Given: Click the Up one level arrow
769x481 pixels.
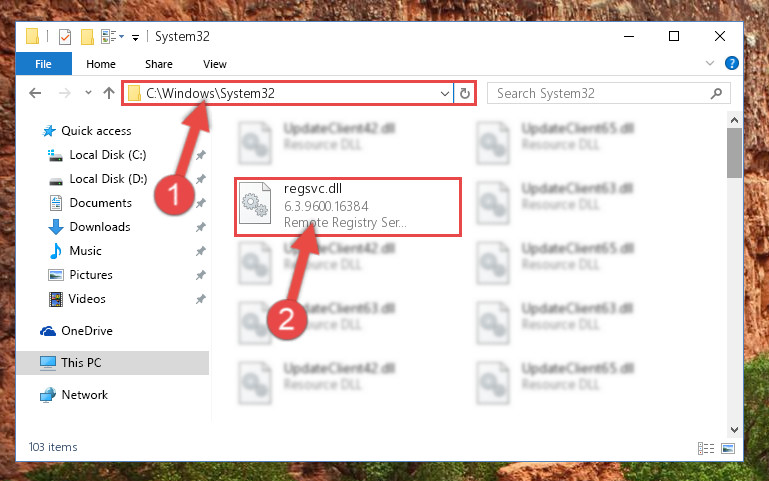Looking at the screenshot, I should [109, 93].
